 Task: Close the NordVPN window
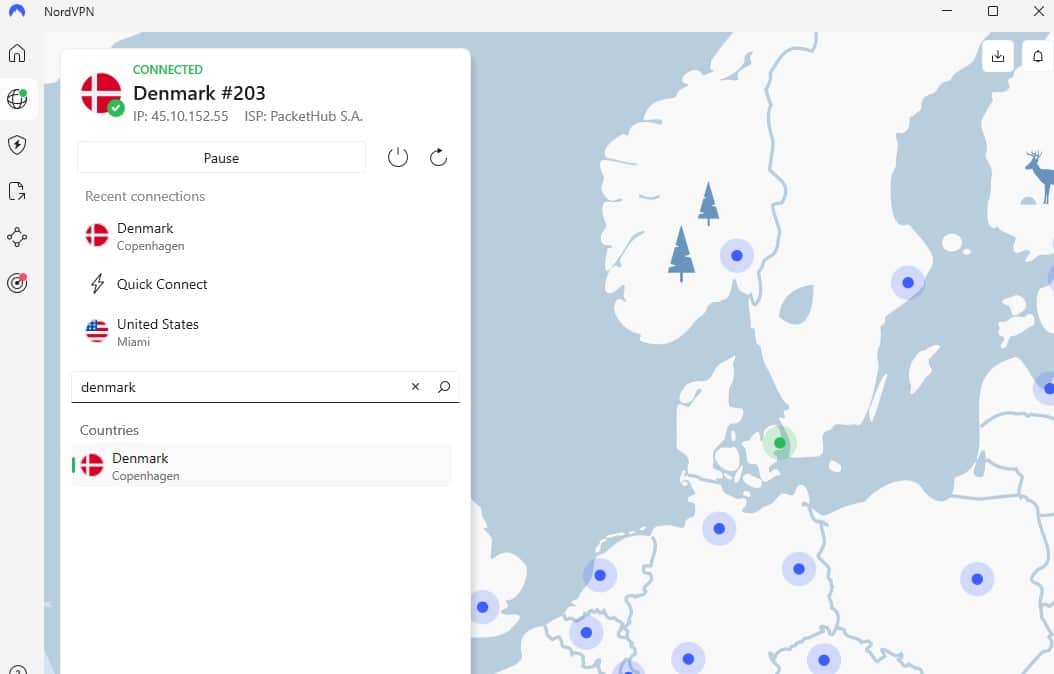tap(1038, 11)
